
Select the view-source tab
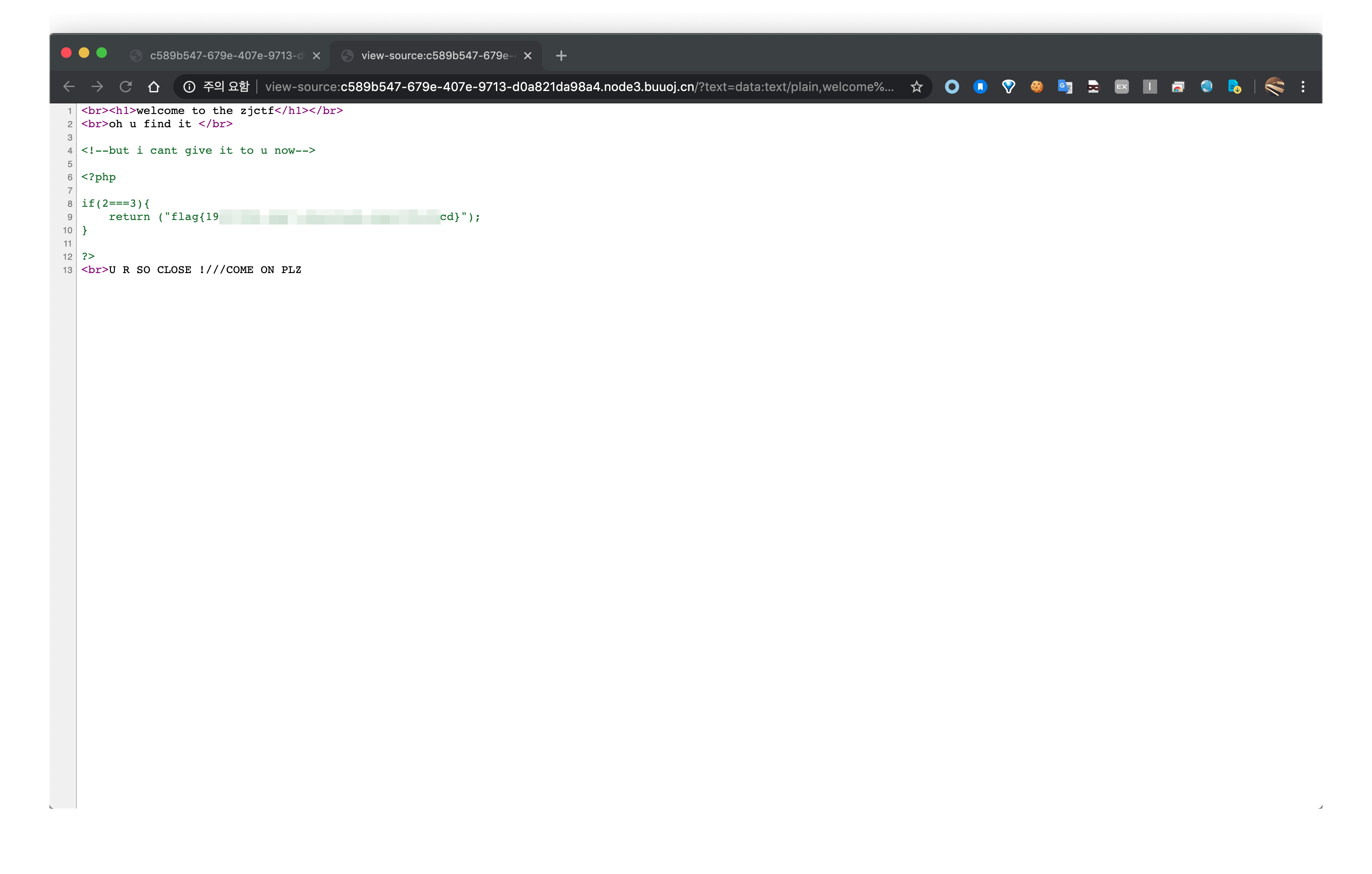click(x=436, y=56)
